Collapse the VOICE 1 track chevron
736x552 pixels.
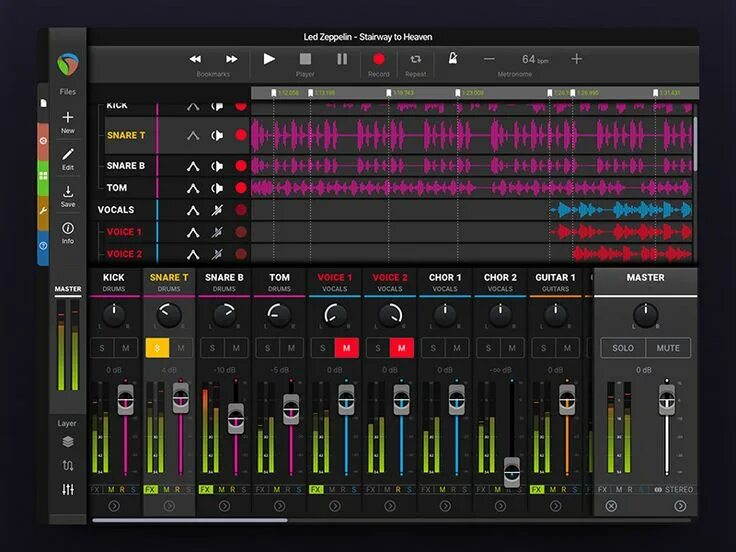193,232
